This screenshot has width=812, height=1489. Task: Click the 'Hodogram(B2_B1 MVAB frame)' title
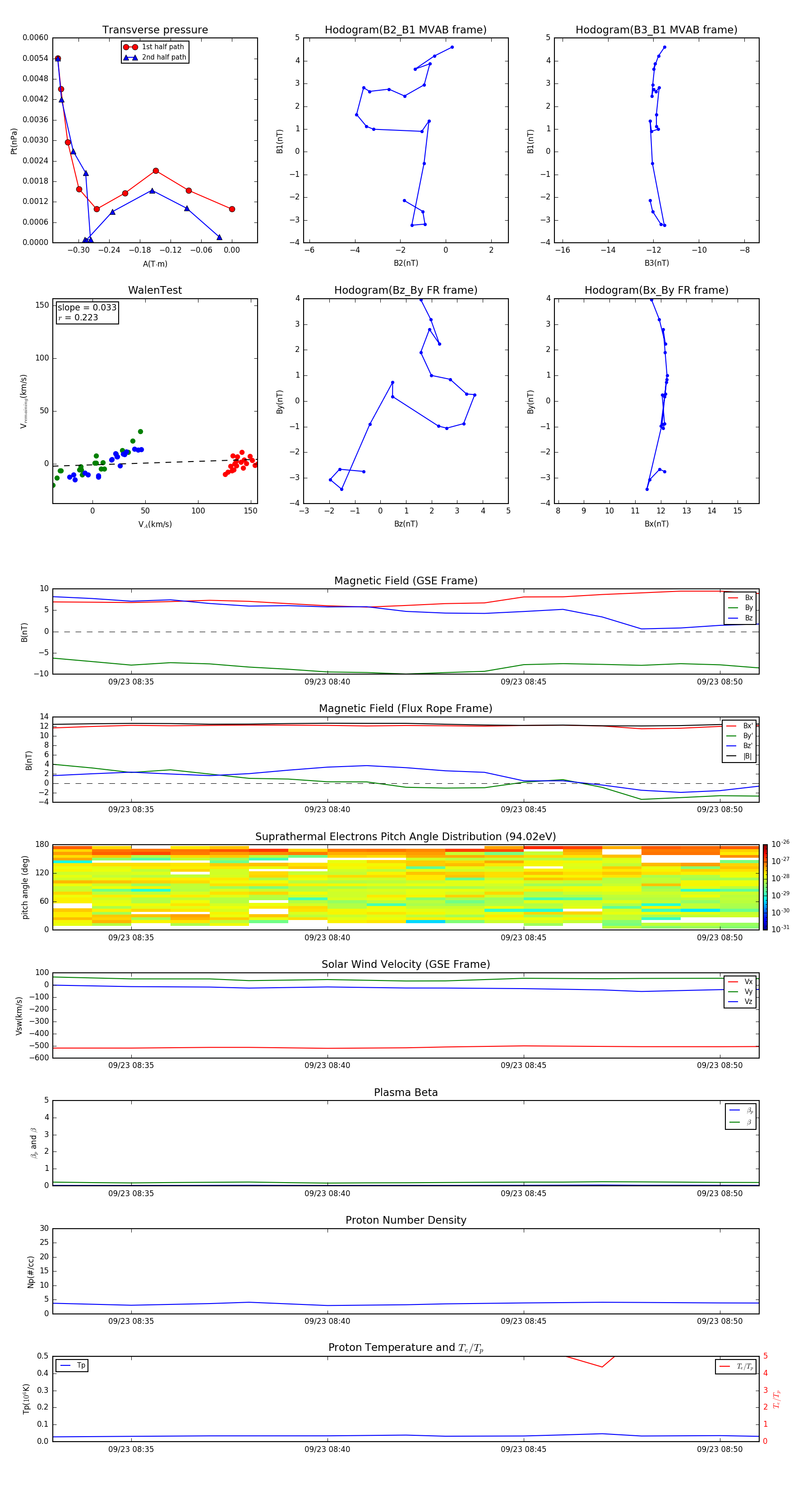pyautogui.click(x=406, y=29)
